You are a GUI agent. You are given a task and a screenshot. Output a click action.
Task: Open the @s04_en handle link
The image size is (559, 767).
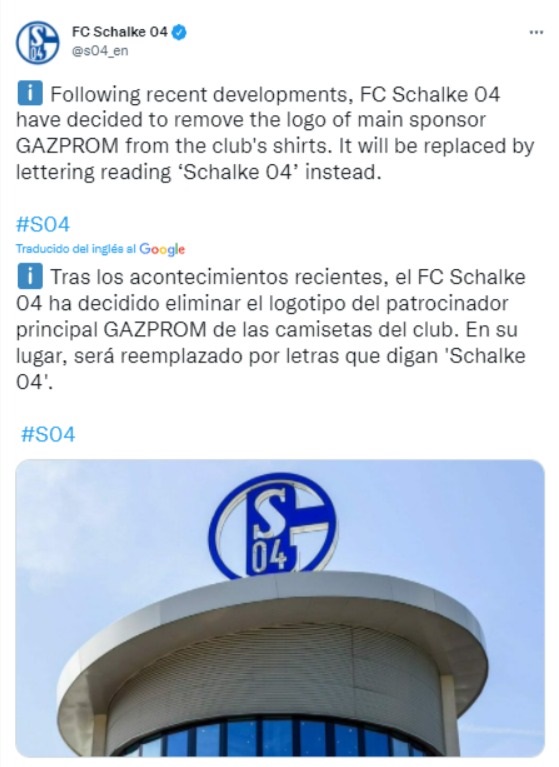100,51
